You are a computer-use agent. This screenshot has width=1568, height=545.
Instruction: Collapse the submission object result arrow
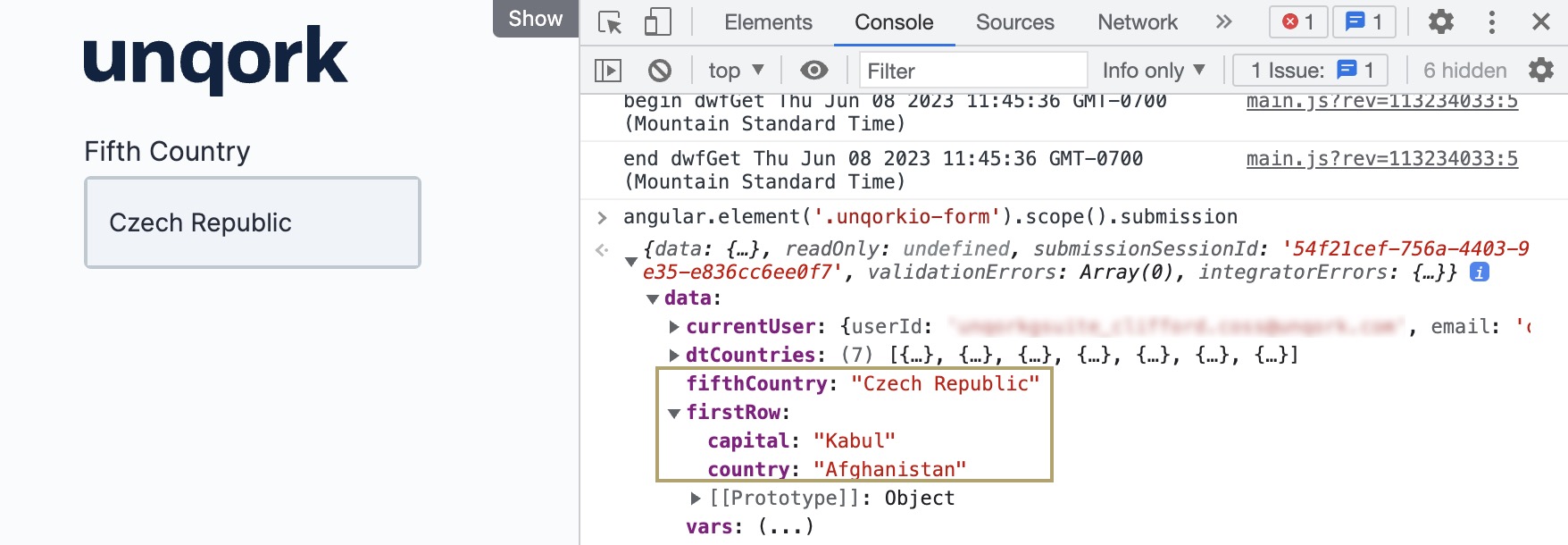click(631, 261)
